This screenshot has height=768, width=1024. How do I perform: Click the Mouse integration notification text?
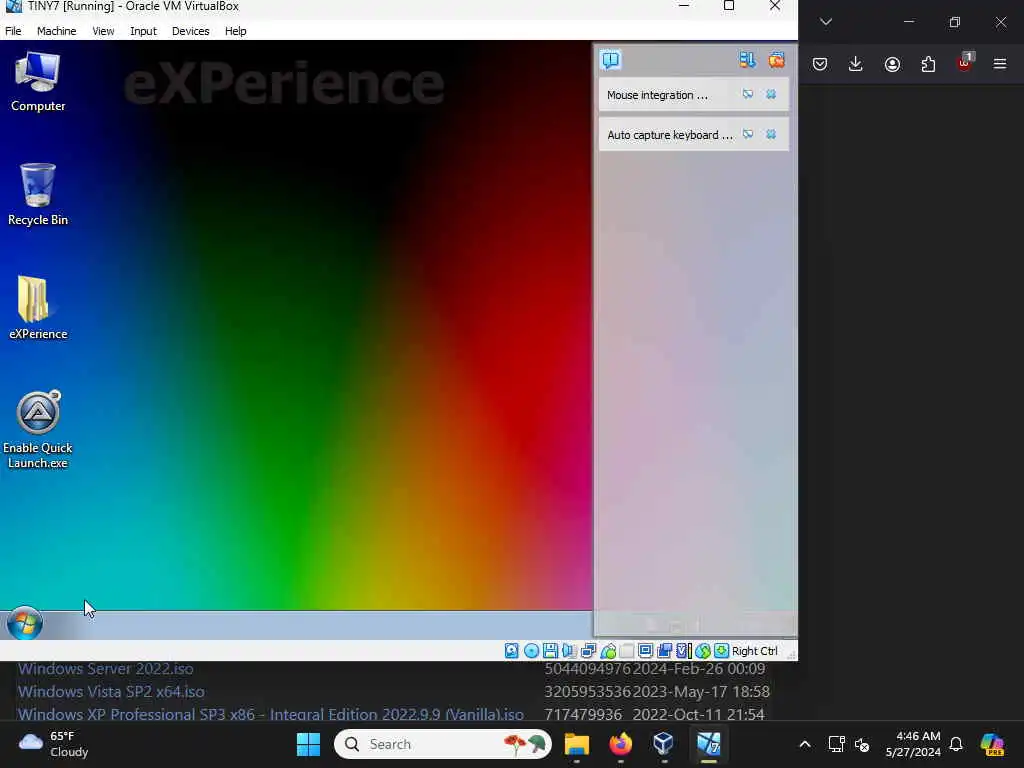(657, 95)
